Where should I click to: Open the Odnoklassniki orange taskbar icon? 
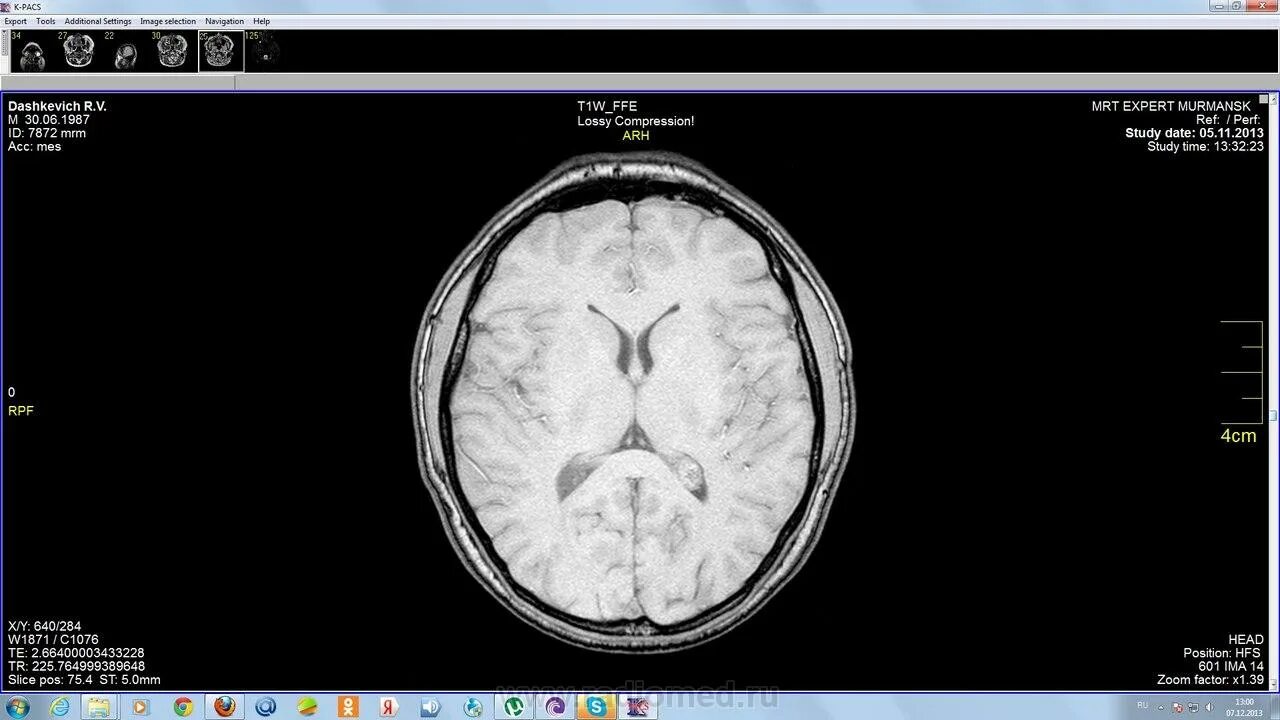[x=347, y=707]
